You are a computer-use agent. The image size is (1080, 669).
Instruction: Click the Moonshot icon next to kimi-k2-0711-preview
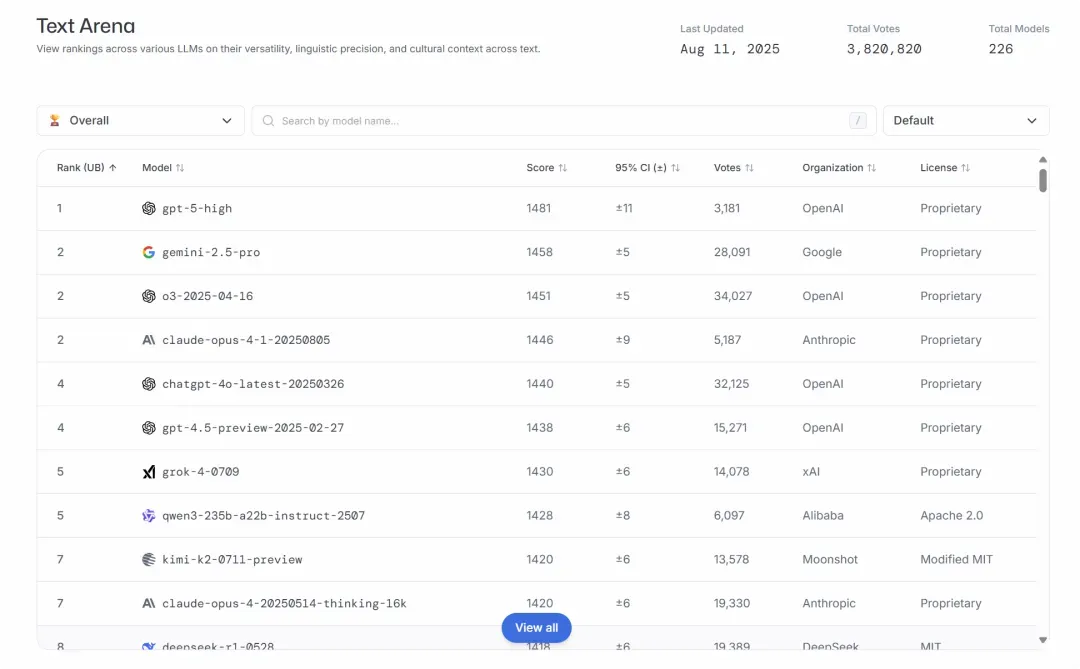[149, 559]
